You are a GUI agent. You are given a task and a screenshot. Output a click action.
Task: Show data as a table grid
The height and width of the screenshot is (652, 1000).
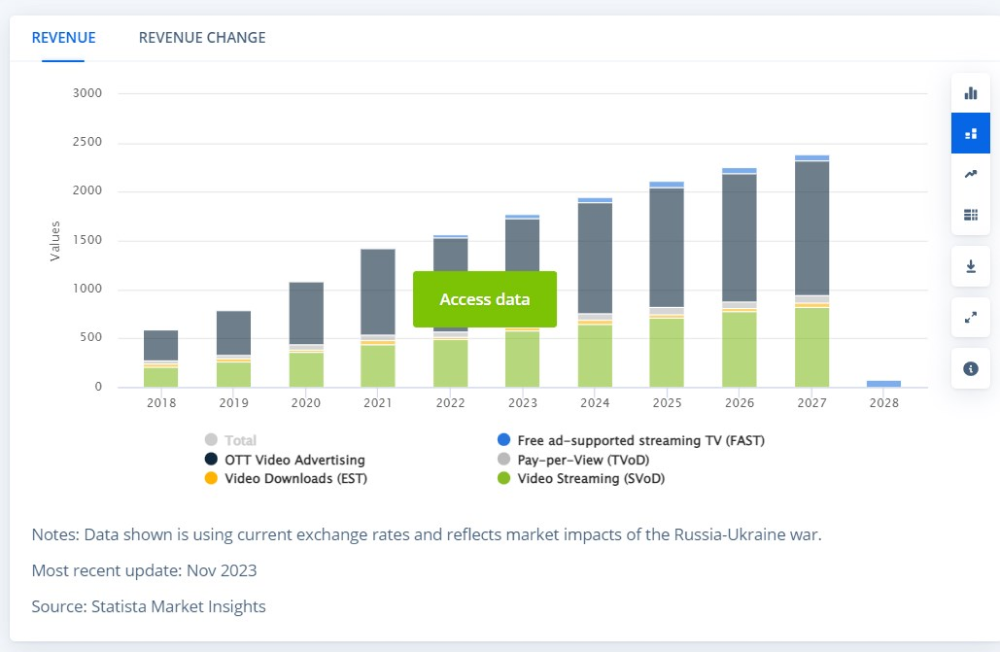pos(970,214)
